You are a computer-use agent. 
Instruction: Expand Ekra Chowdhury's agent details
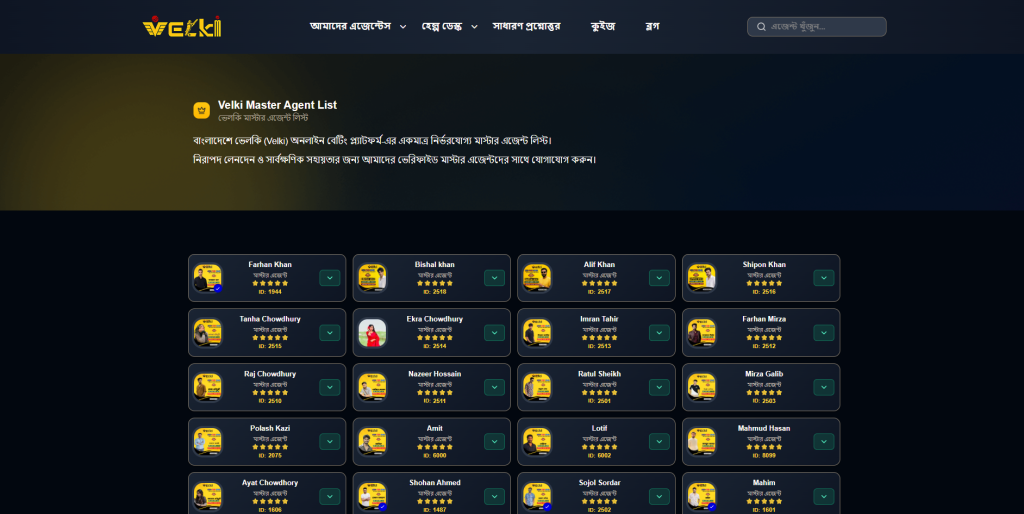[x=494, y=333]
